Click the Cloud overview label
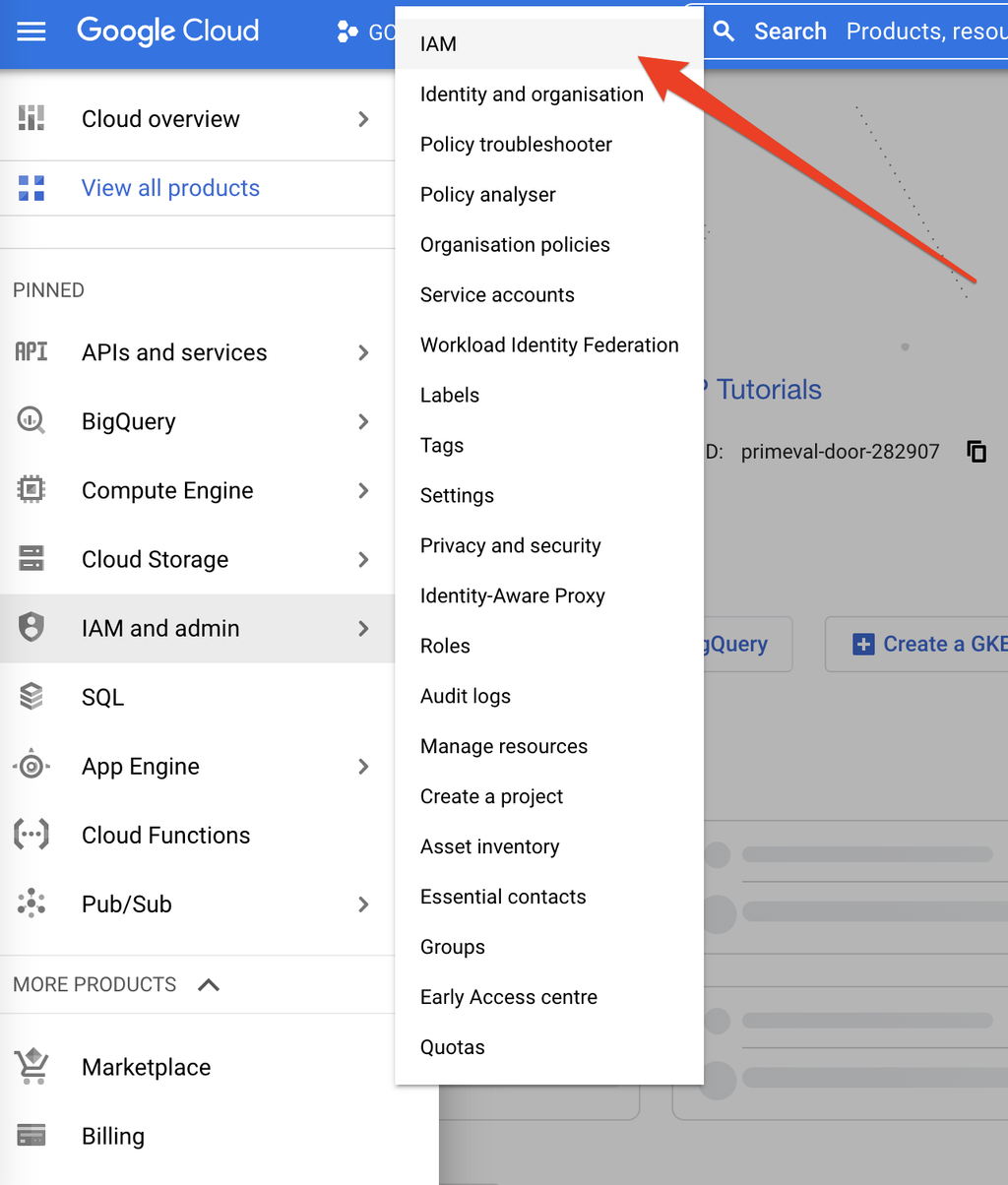 160,119
